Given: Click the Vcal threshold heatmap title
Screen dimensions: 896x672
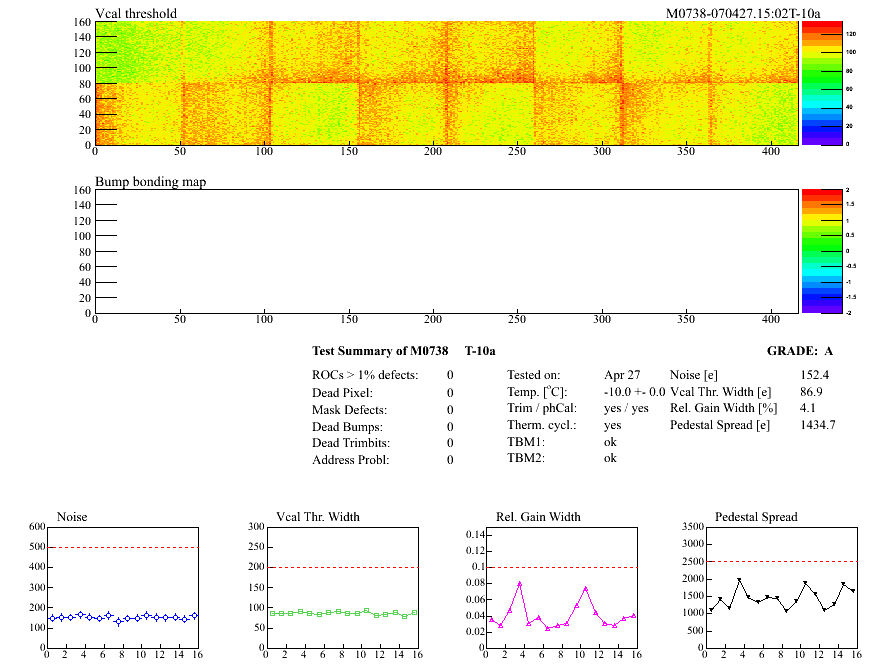Looking at the screenshot, I should [136, 13].
